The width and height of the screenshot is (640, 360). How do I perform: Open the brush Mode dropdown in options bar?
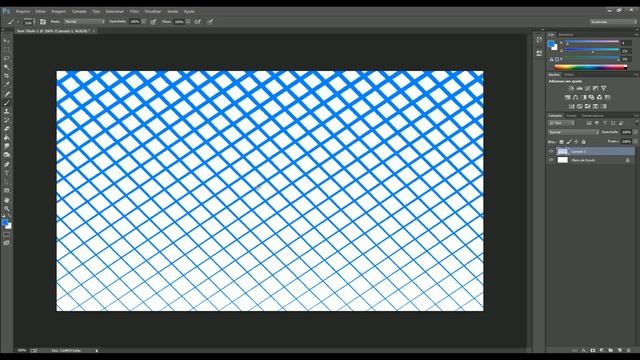[x=84, y=22]
